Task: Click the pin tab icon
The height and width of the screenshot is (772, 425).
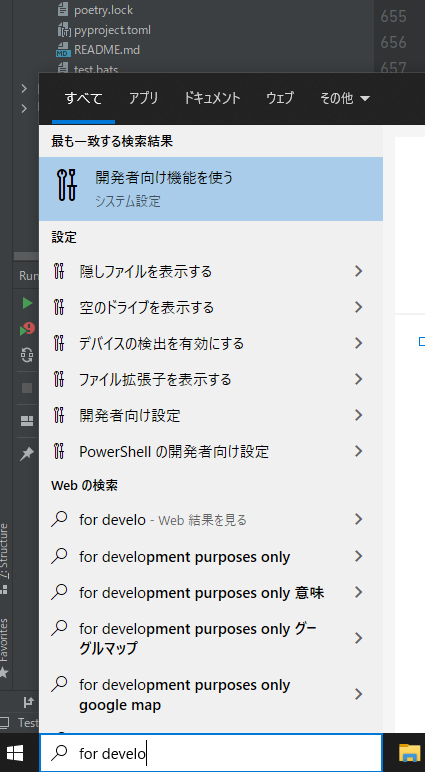Action: pyautogui.click(x=26, y=455)
